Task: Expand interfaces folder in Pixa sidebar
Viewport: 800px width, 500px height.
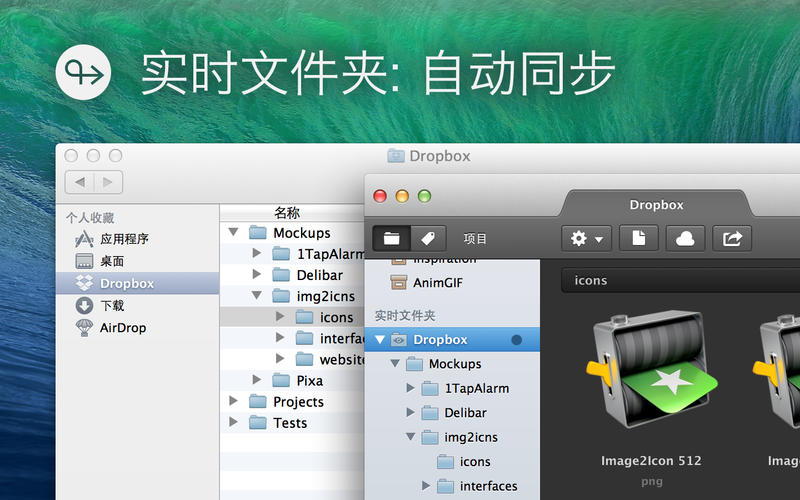Action: pos(426,486)
